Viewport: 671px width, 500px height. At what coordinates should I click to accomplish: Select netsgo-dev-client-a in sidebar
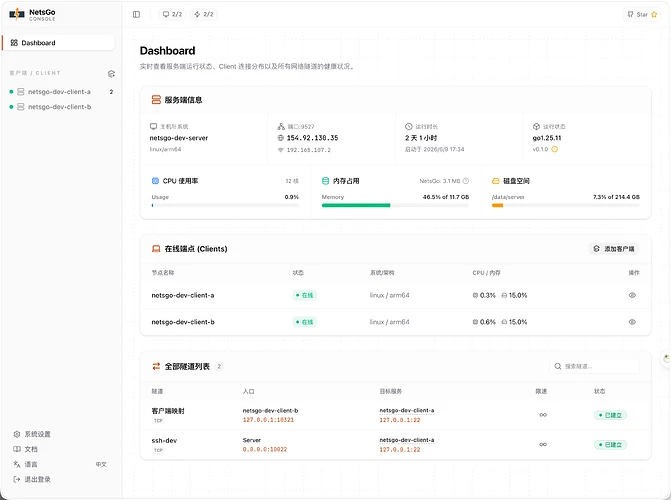(x=59, y=92)
